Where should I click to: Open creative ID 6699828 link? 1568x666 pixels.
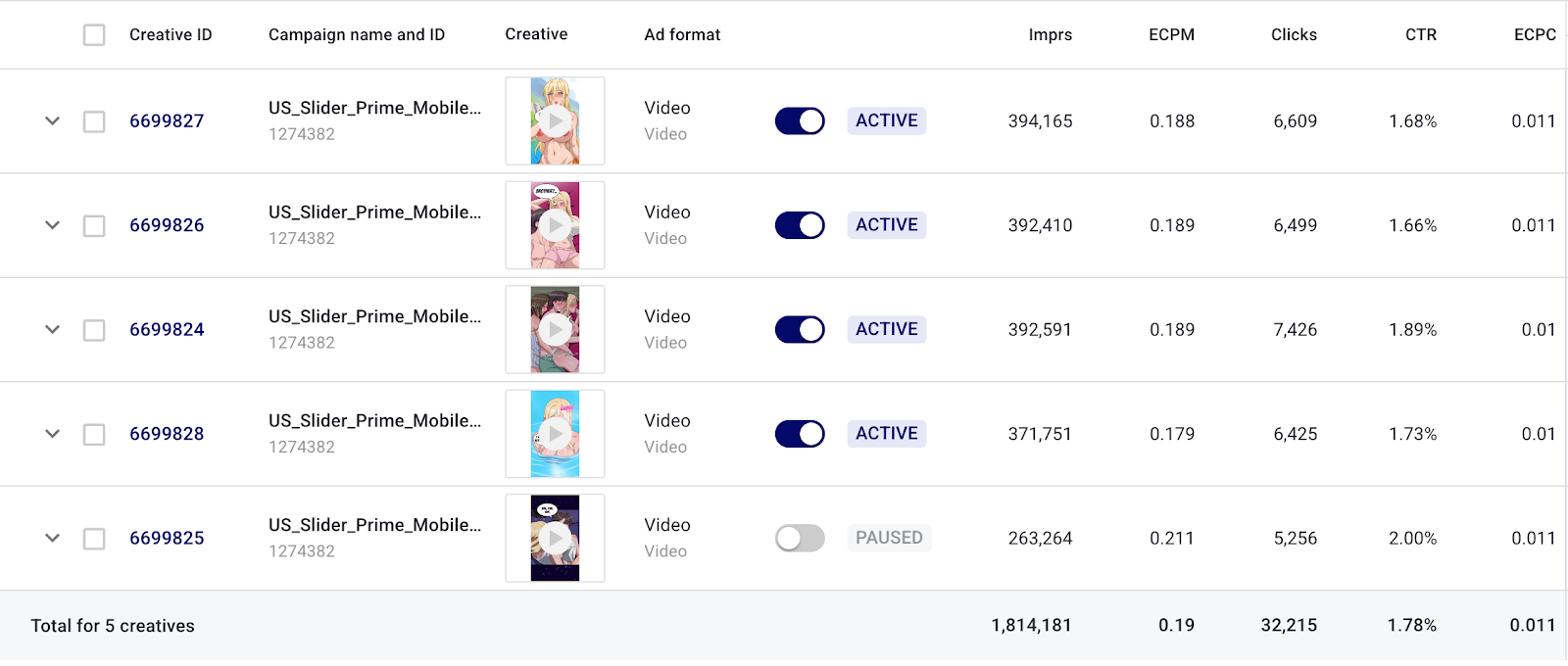167,434
